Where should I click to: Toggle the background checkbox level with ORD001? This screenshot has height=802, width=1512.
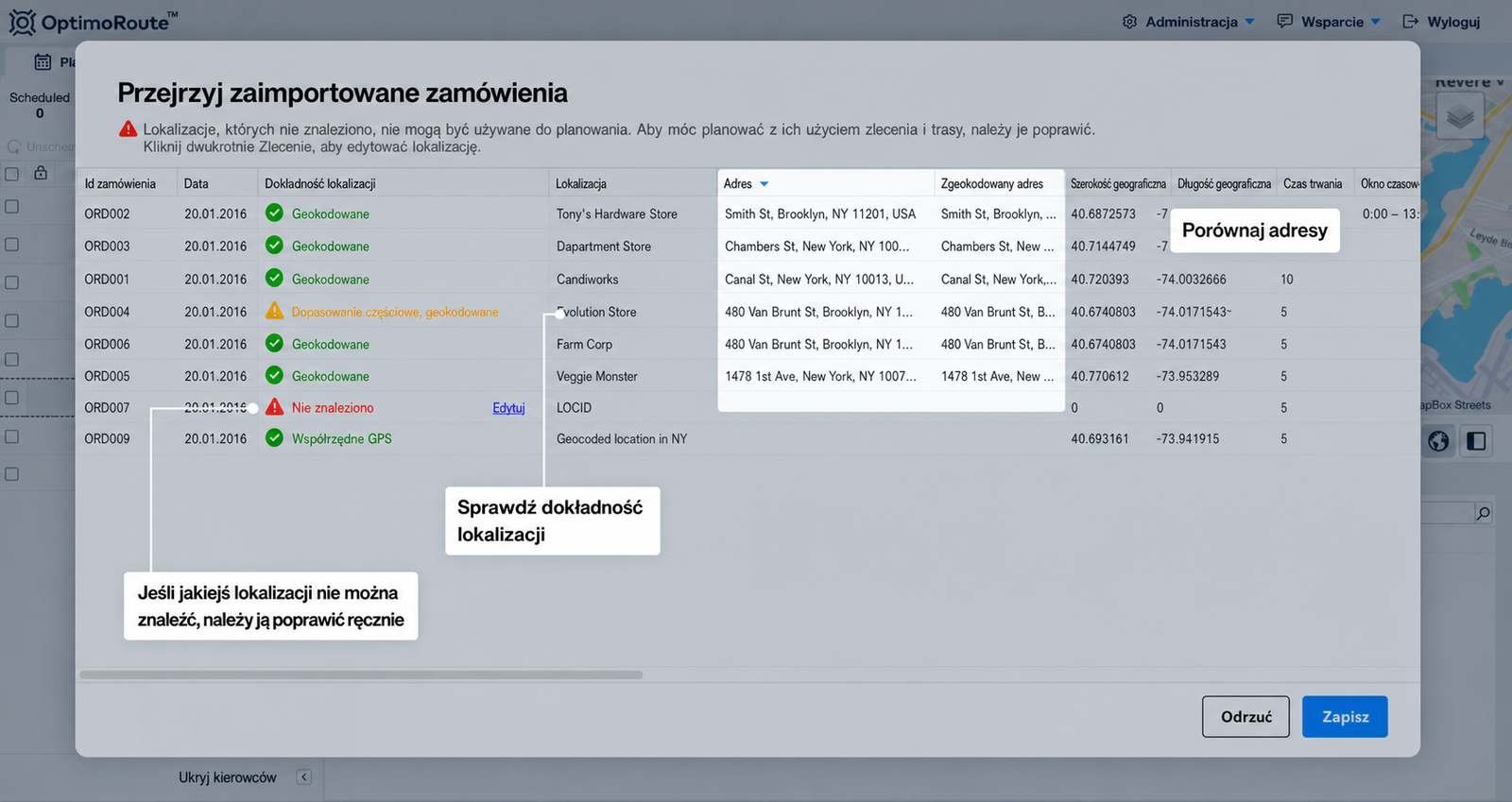12,282
